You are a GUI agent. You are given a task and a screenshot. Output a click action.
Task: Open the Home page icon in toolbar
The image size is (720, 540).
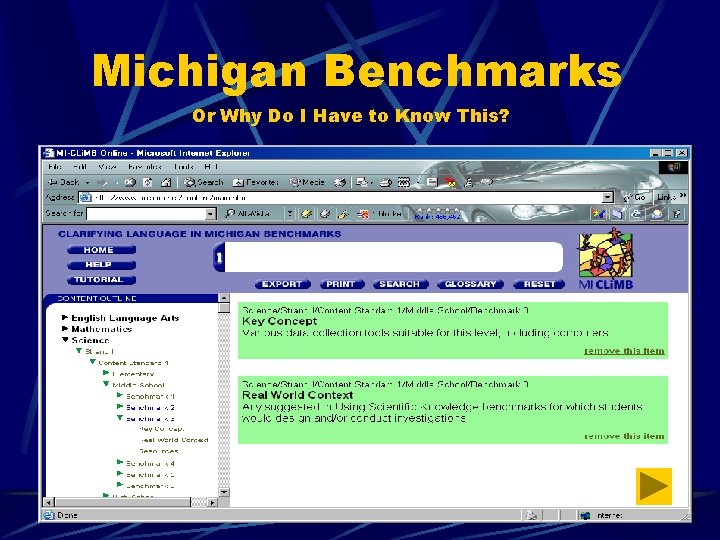(x=166, y=182)
